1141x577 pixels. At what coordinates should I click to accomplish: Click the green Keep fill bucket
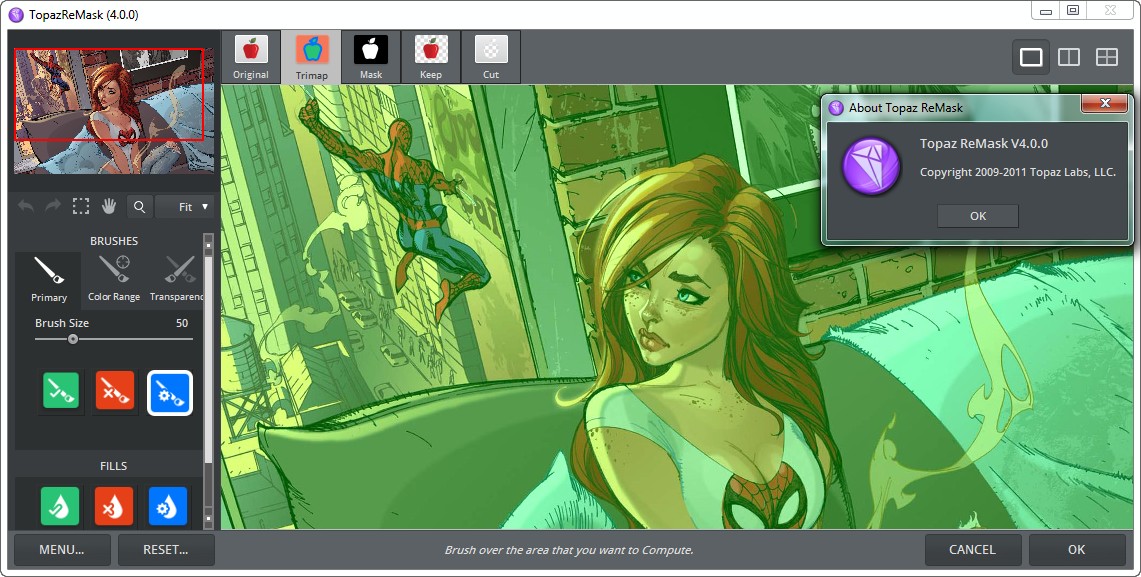point(60,506)
